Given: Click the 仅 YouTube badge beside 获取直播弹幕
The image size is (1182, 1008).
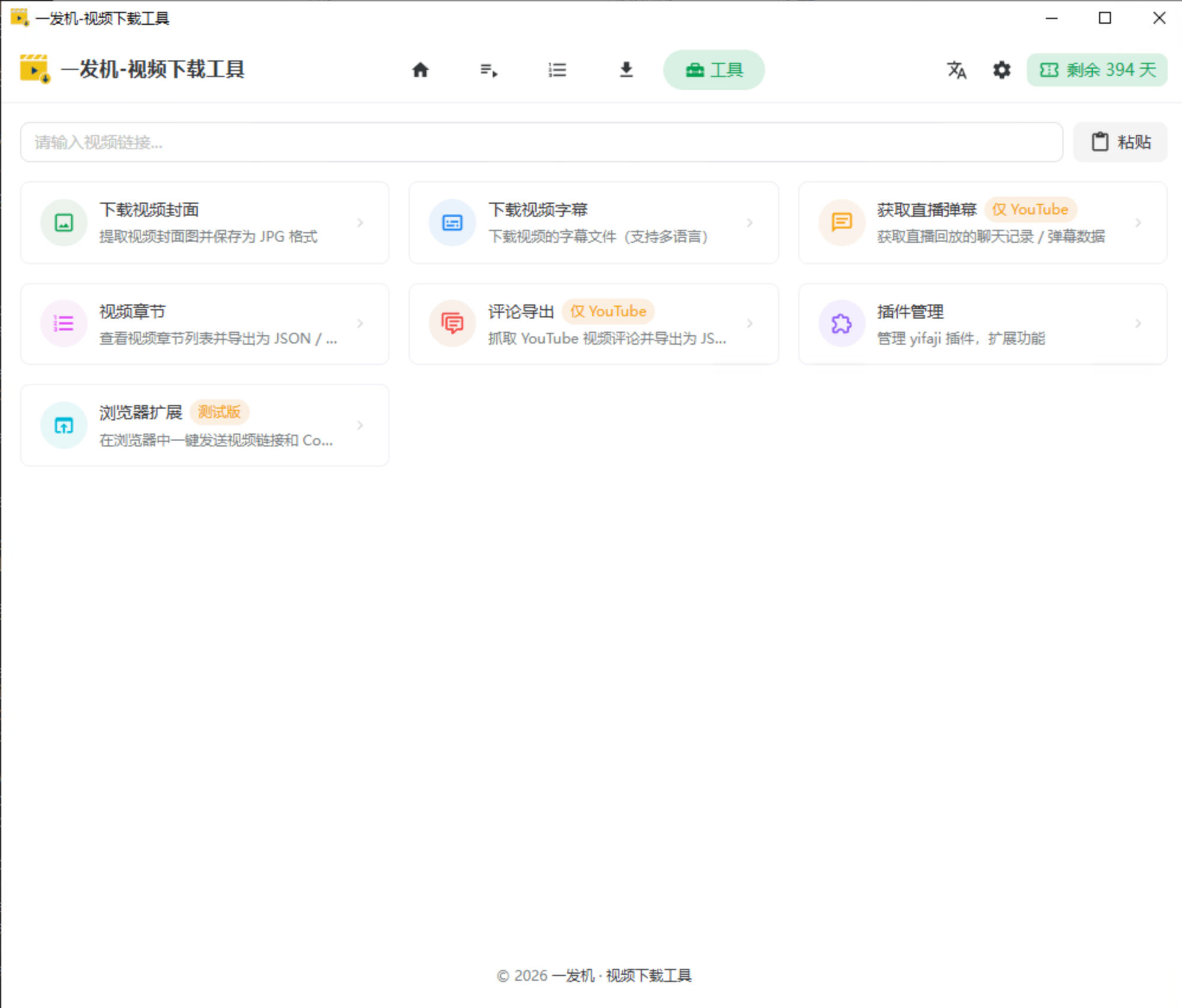Looking at the screenshot, I should (x=1030, y=210).
